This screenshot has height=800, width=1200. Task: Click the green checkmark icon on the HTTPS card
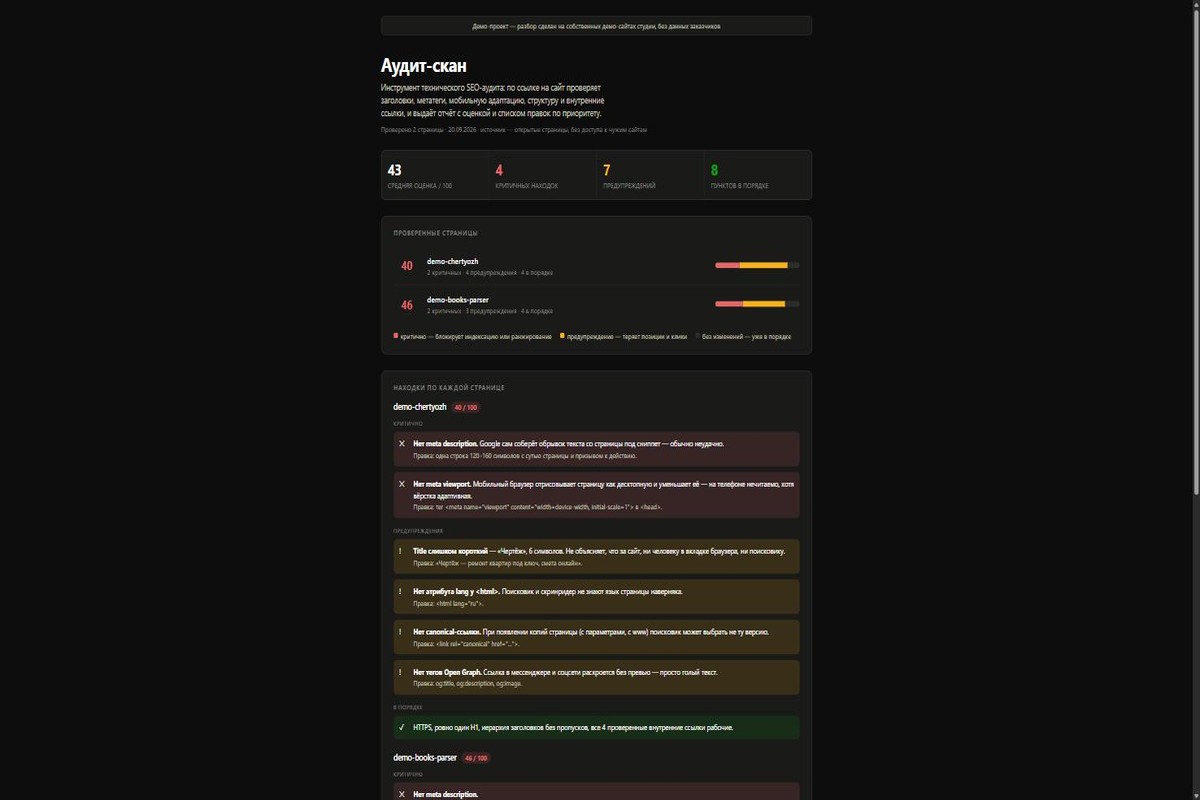(x=402, y=727)
